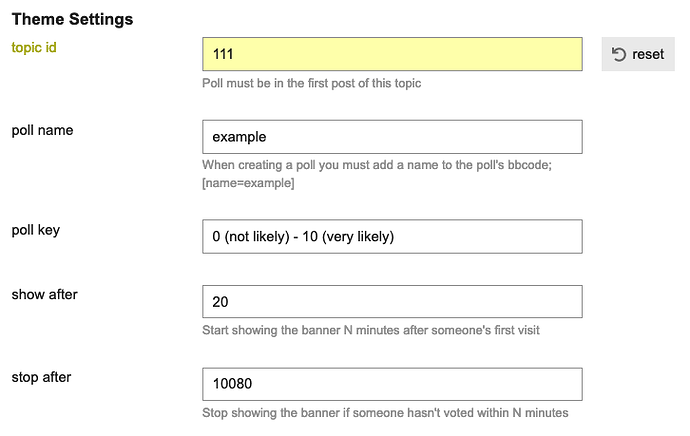The width and height of the screenshot is (690, 436).
Task: Click the poll name setting label
Action: pos(42,131)
